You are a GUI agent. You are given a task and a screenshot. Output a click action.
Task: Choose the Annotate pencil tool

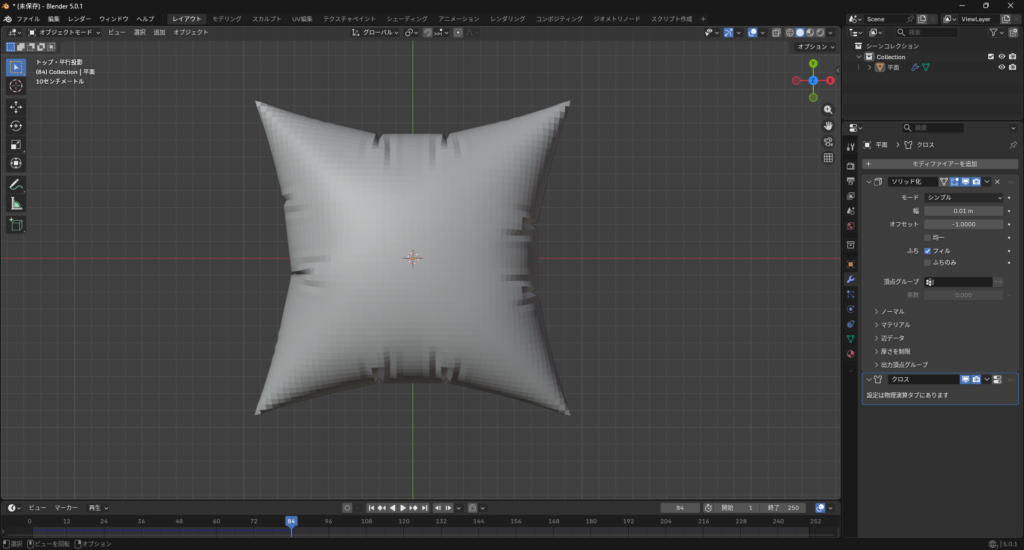tap(16, 185)
